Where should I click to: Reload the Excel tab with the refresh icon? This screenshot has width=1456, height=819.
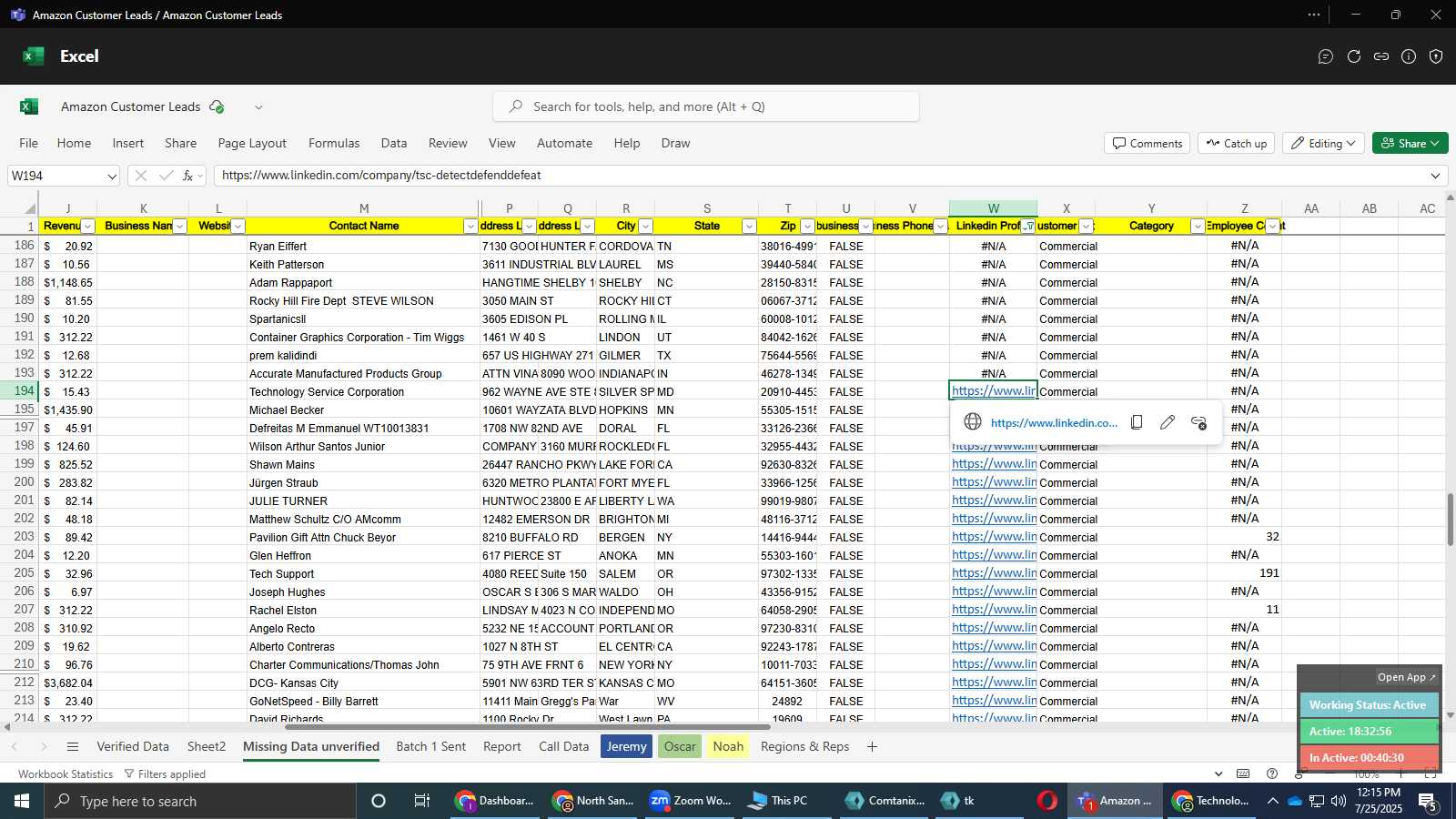(x=1354, y=56)
